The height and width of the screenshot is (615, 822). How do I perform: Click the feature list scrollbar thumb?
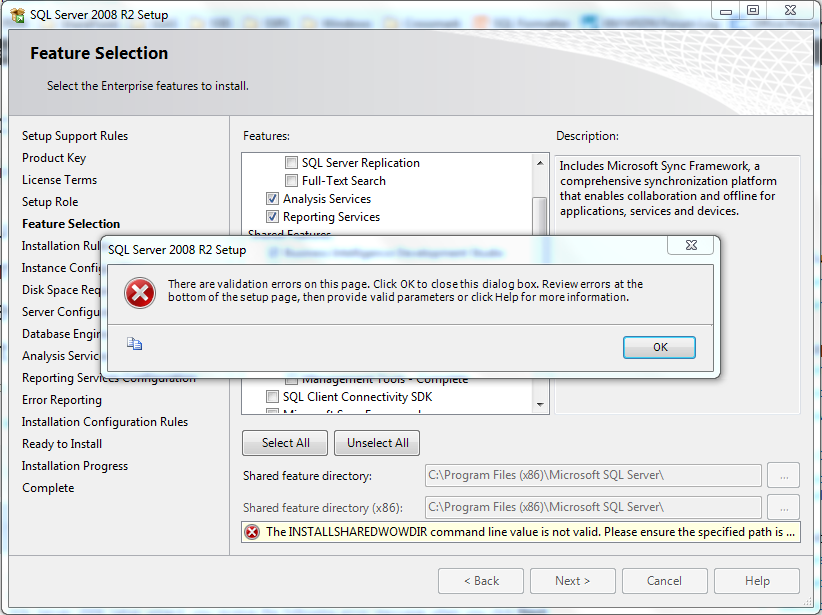click(540, 216)
